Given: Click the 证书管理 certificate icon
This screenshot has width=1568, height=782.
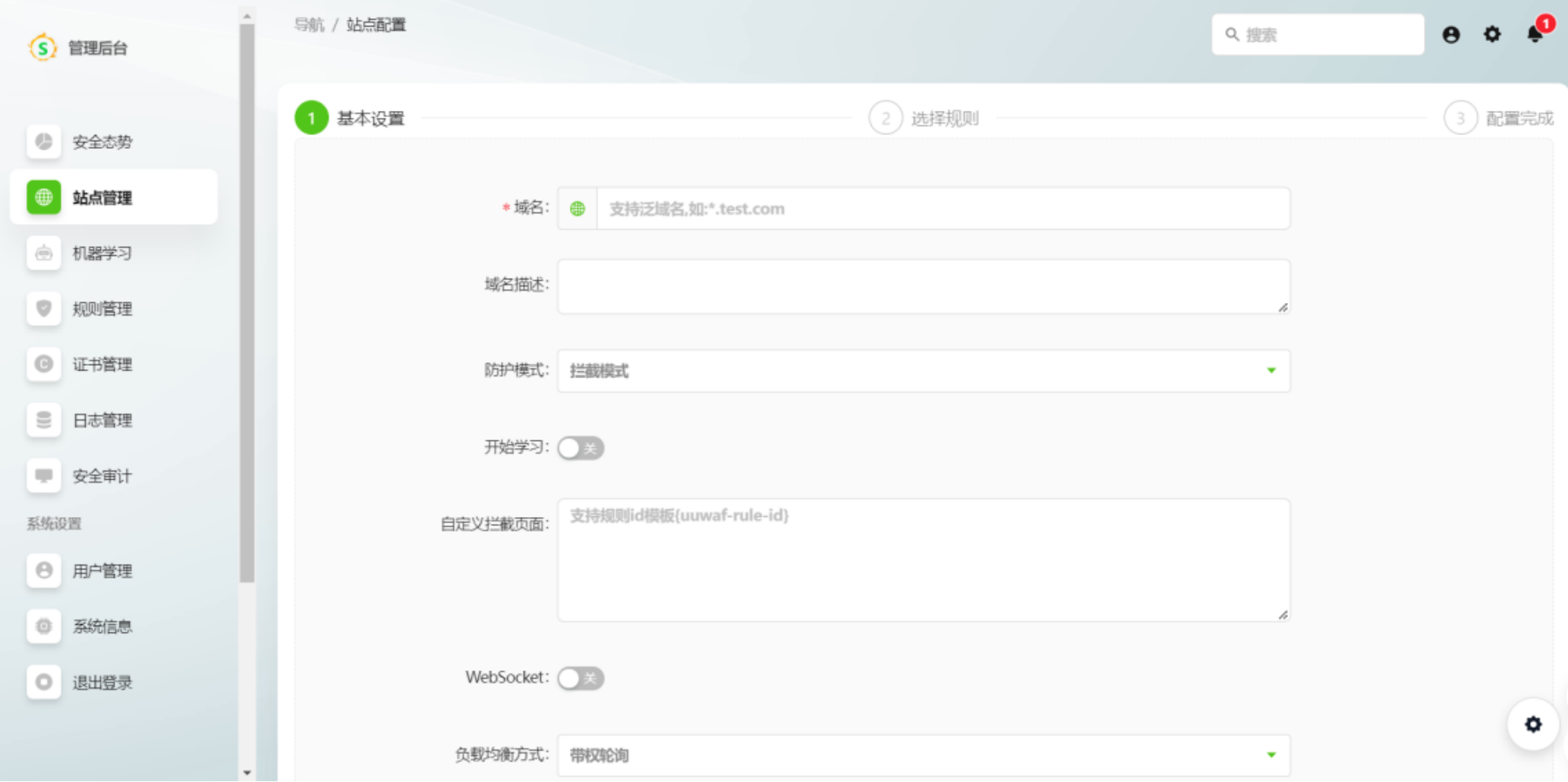Looking at the screenshot, I should [x=44, y=364].
